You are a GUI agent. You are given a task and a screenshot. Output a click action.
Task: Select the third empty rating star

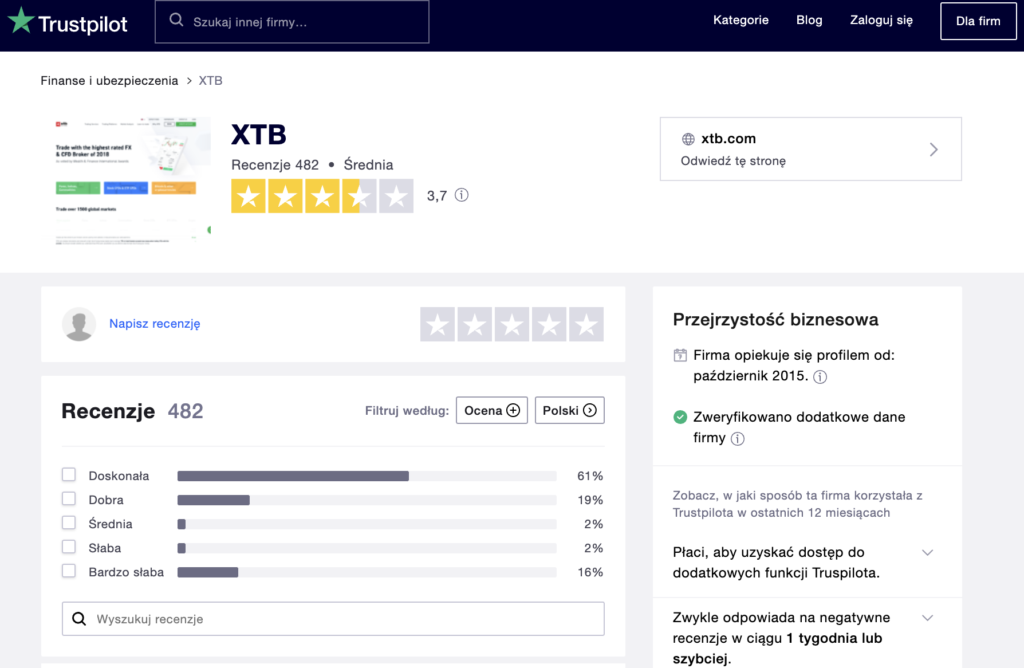[512, 325]
